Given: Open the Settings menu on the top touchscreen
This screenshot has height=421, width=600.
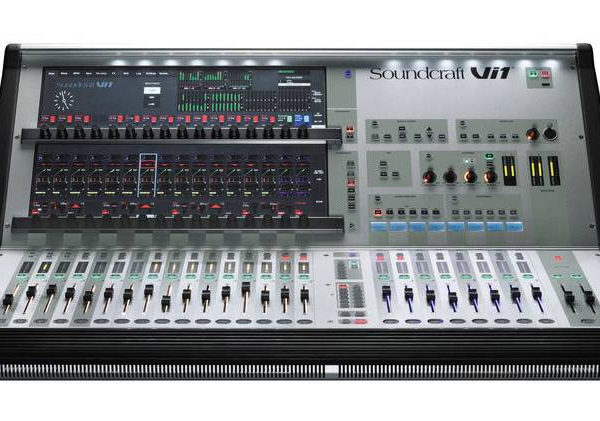Looking at the screenshot, I should [150, 73].
